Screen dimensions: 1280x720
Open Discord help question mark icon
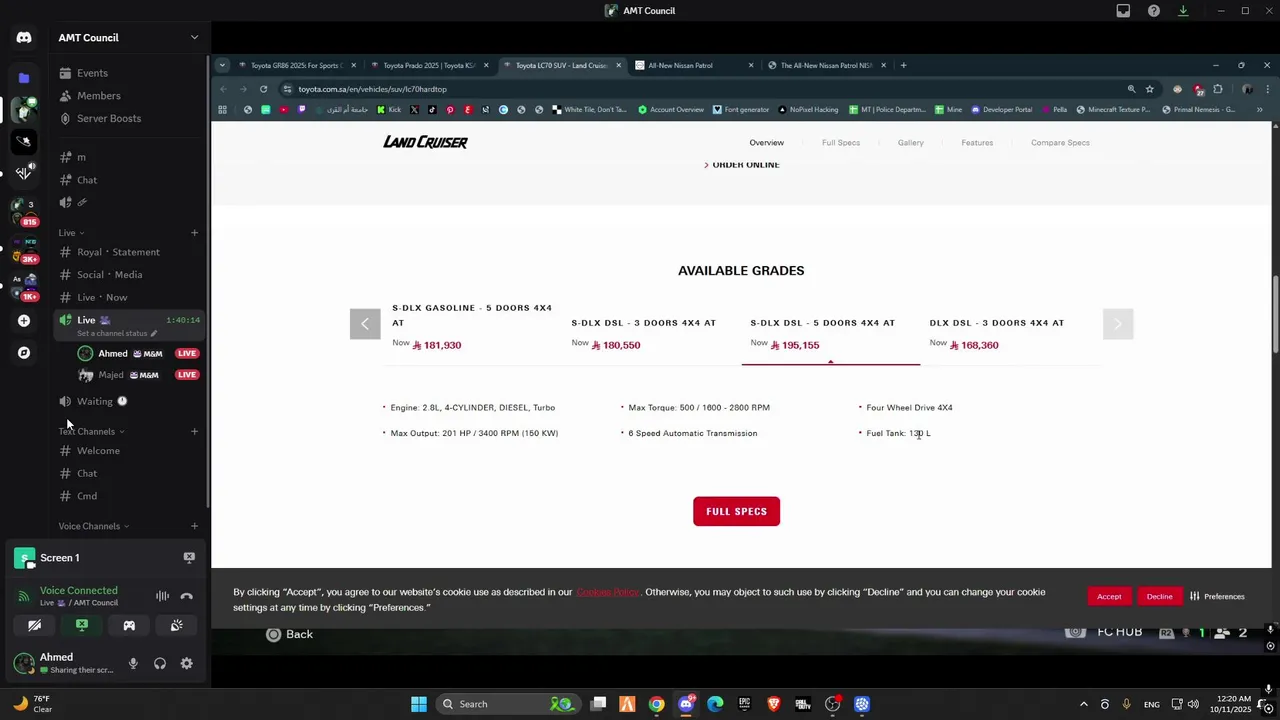(1154, 11)
